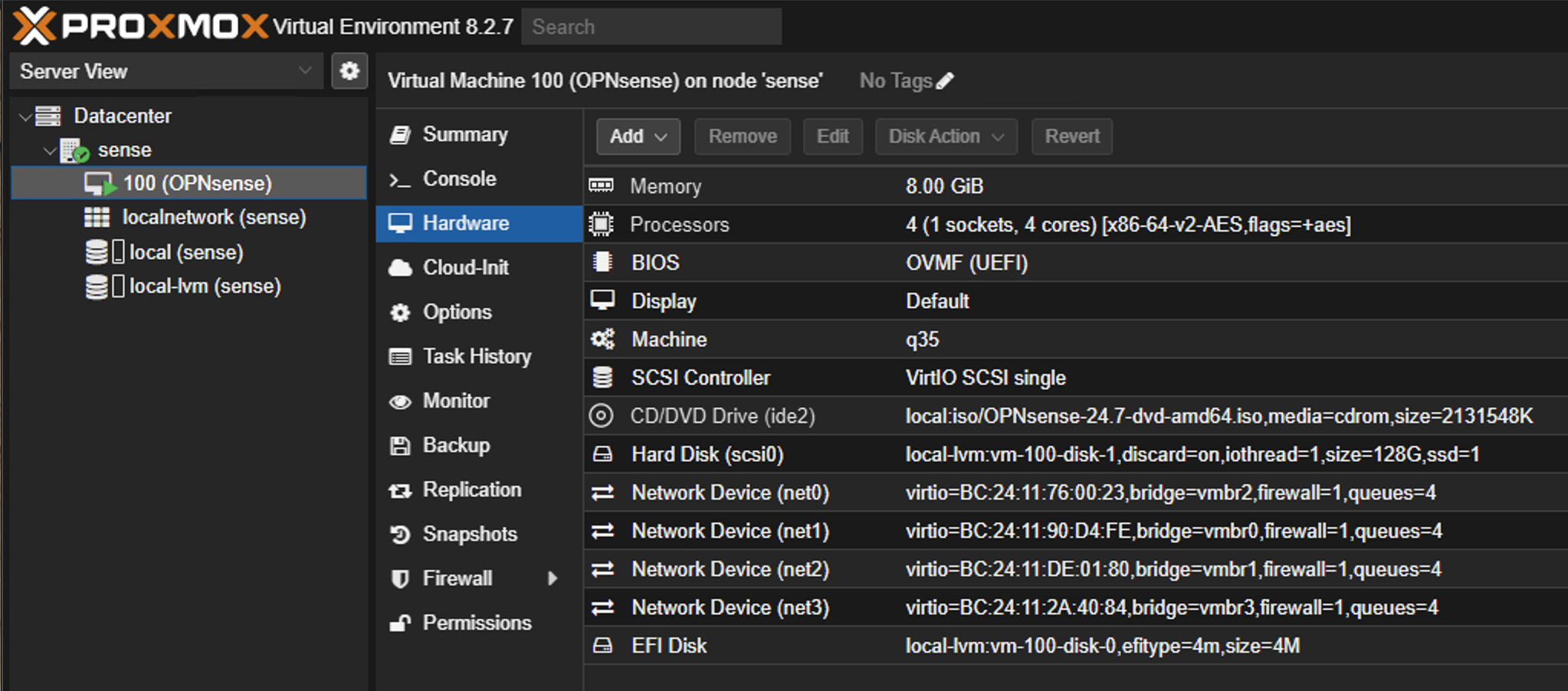The height and width of the screenshot is (691, 1568).
Task: Open the Task History tab
Action: 479,356
